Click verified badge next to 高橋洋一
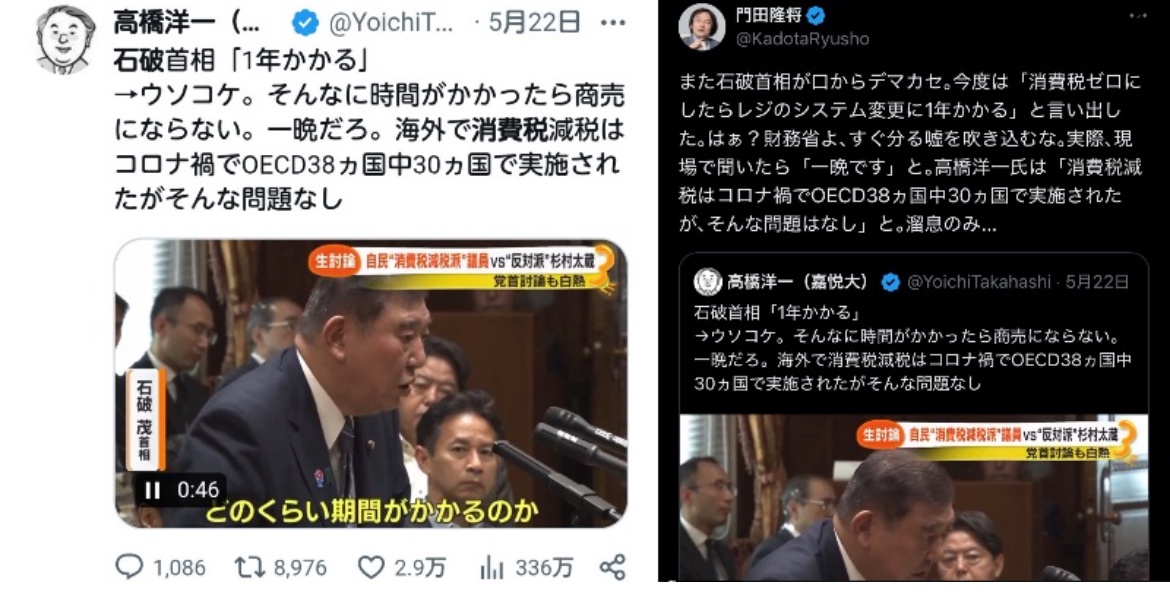The image size is (1170, 593). [305, 24]
